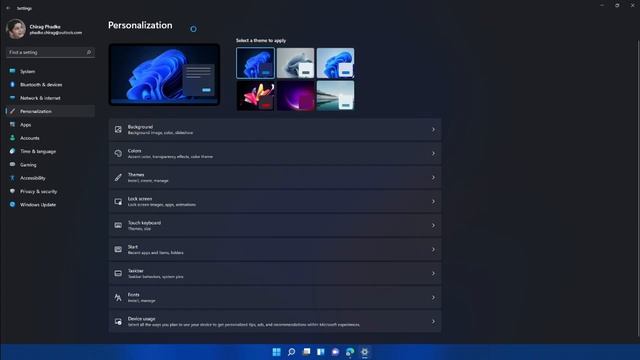Click the Touch keyboard icon
This screenshot has height=360, width=640.
(x=118, y=225)
